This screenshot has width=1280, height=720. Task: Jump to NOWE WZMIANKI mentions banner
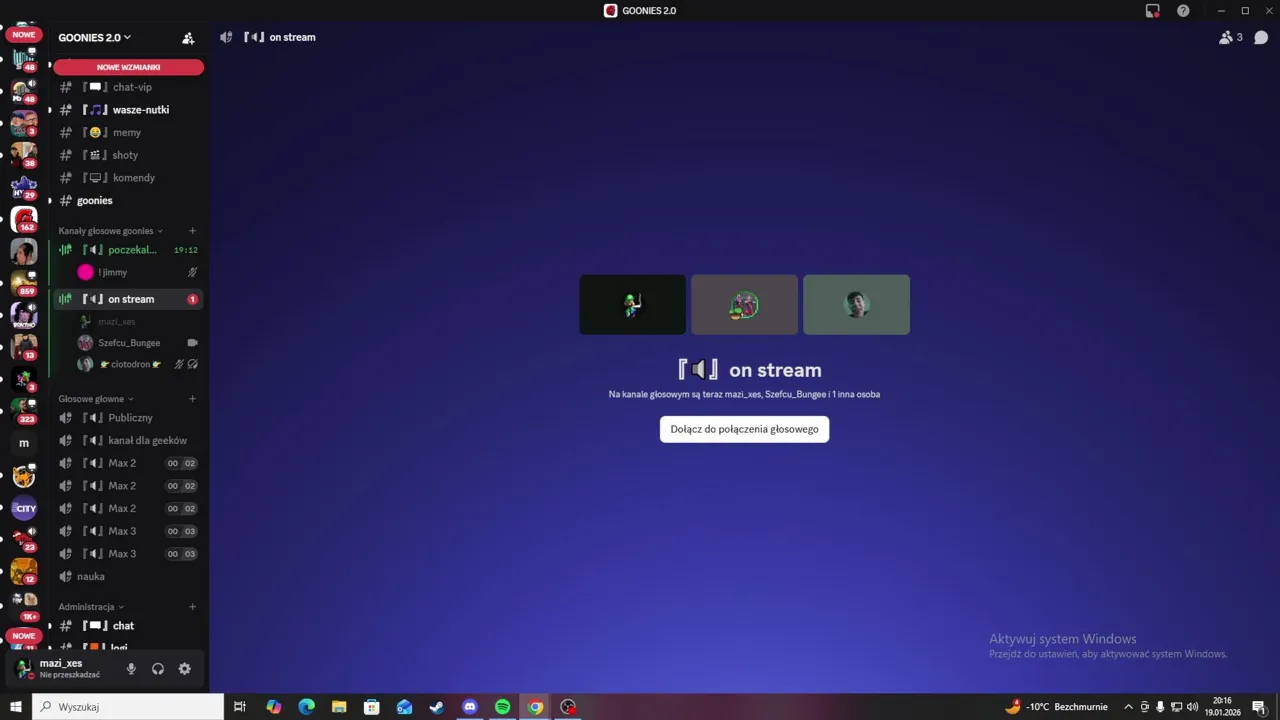(128, 67)
